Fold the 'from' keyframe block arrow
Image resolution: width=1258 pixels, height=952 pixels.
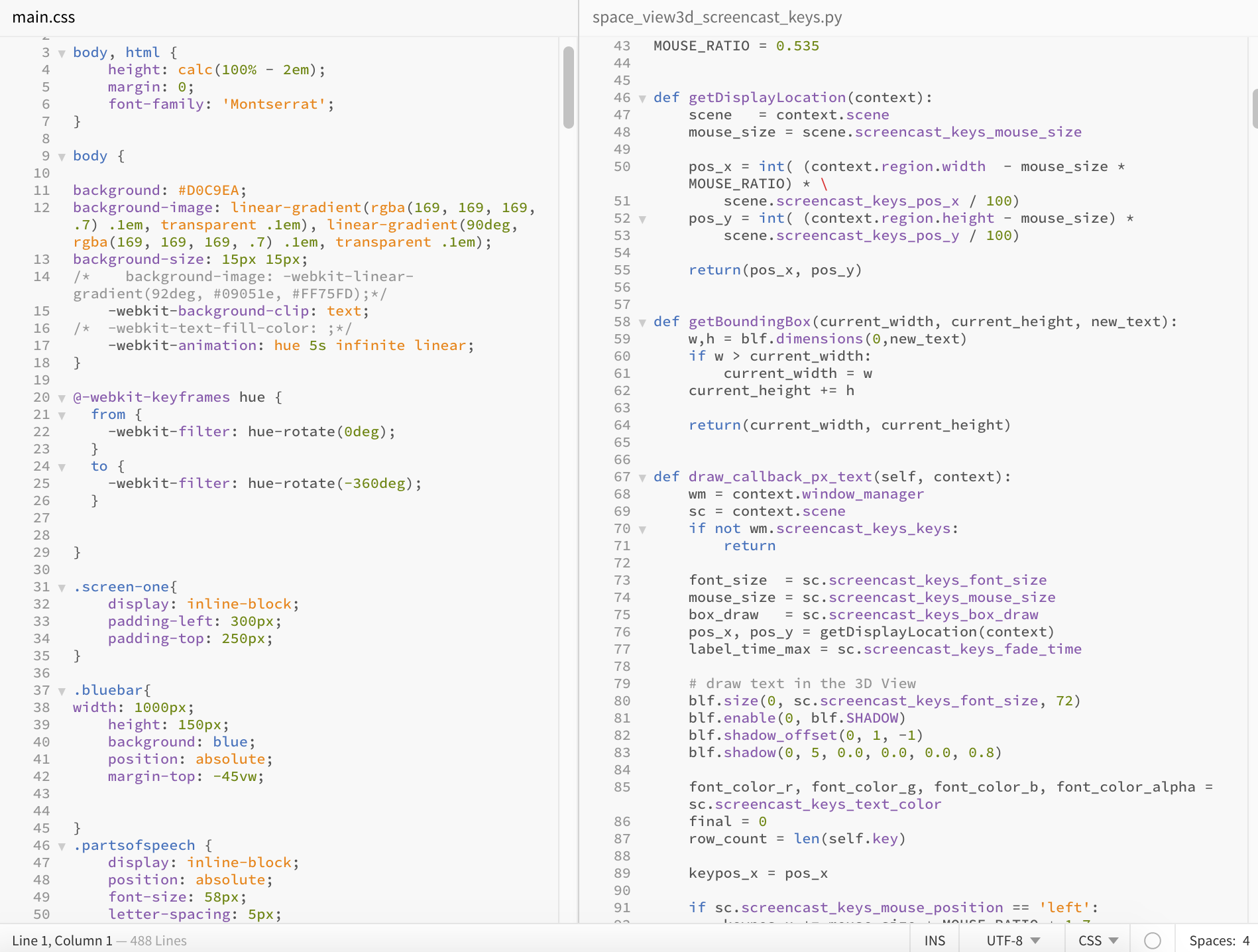coord(62,415)
